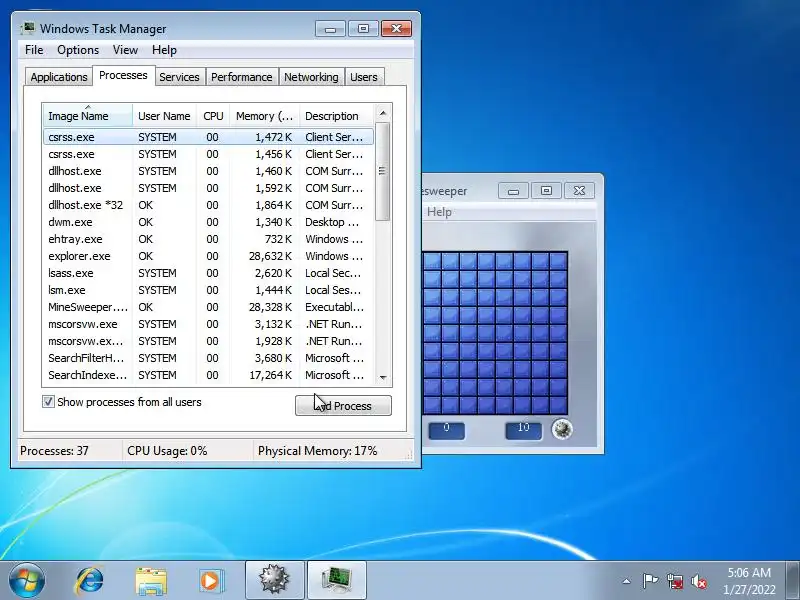The width and height of the screenshot is (800, 600).
Task: Select the Processes tab
Action: [123, 76]
